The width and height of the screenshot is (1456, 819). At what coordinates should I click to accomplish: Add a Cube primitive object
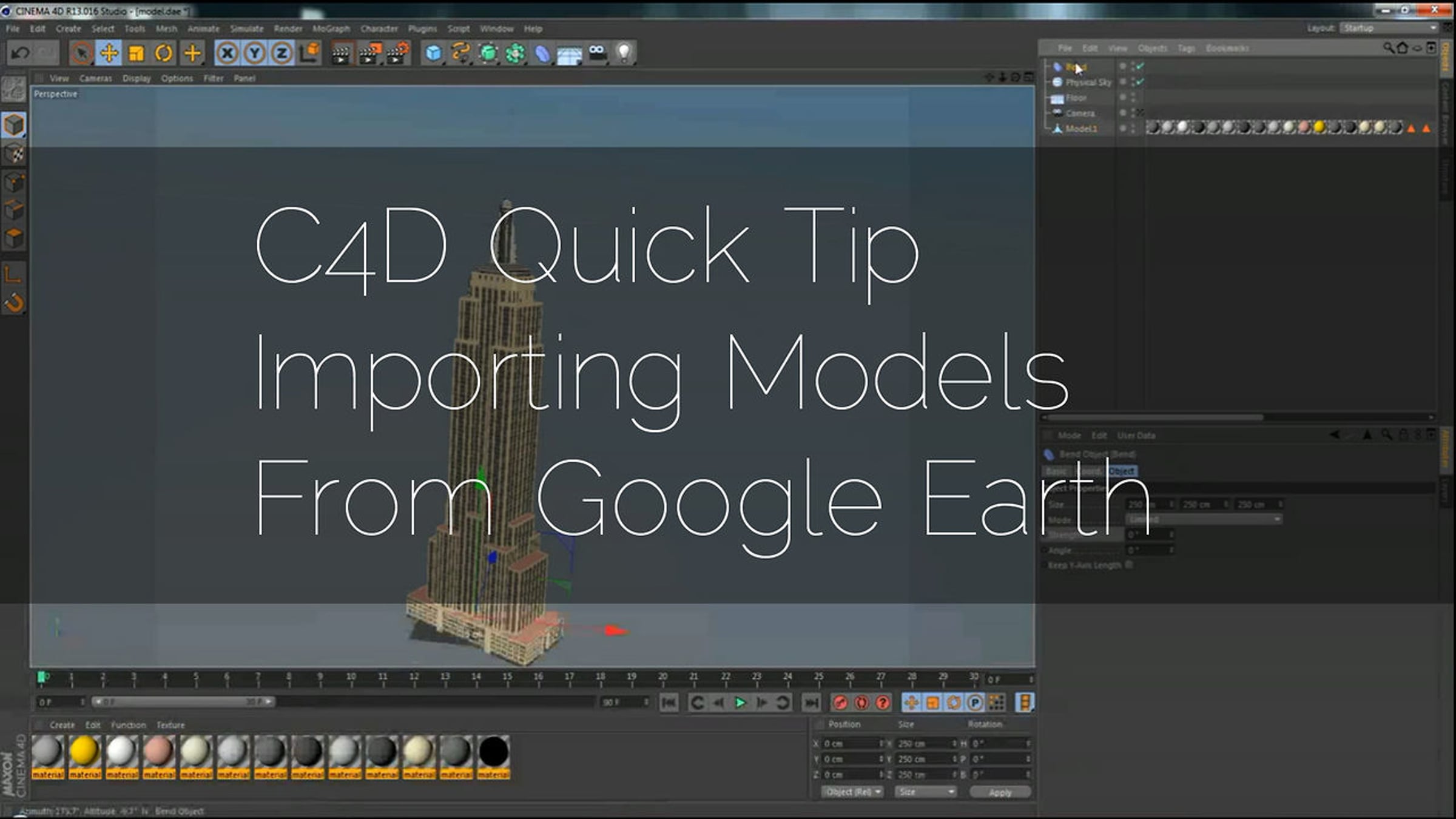433,53
